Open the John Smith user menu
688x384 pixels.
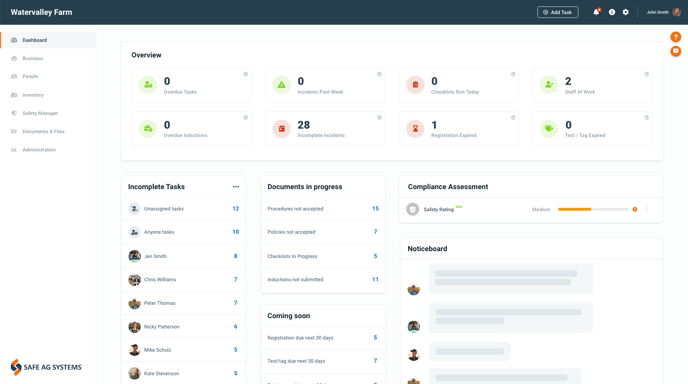[663, 12]
